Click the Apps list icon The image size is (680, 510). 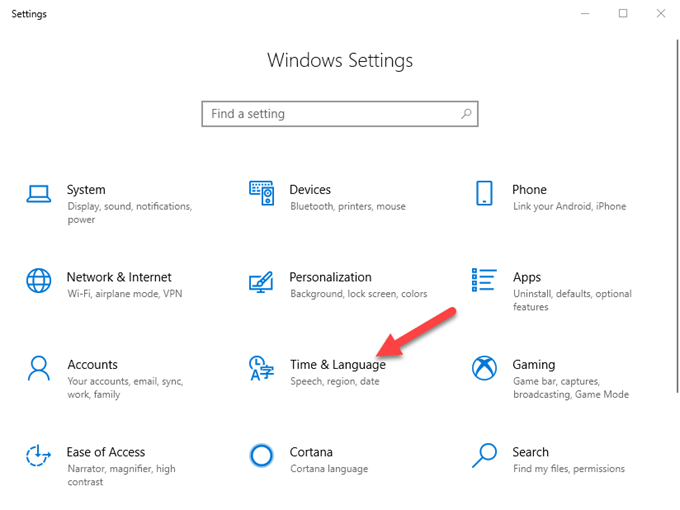click(x=484, y=280)
